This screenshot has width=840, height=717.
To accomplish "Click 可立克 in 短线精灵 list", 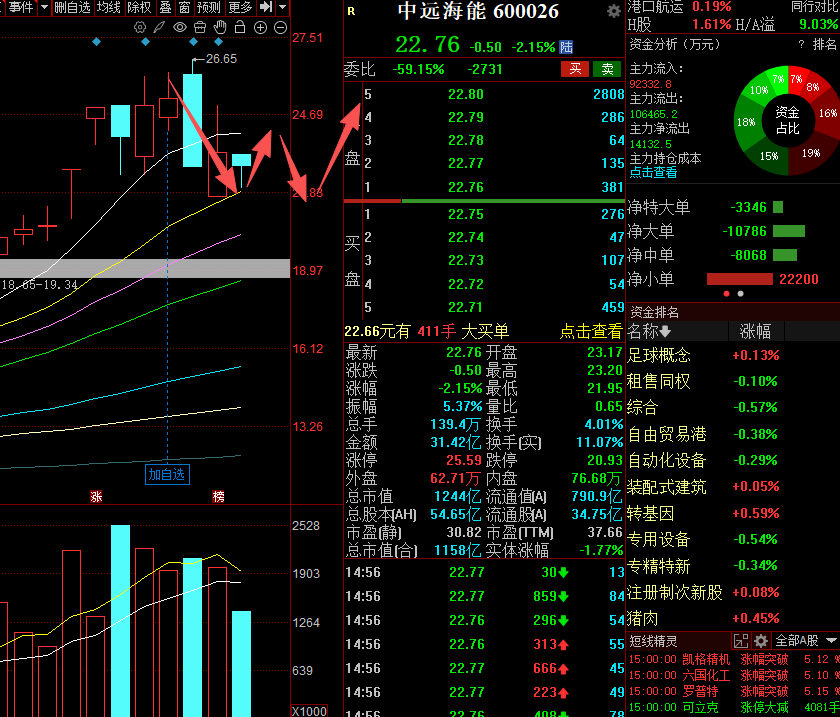I will coord(700,707).
